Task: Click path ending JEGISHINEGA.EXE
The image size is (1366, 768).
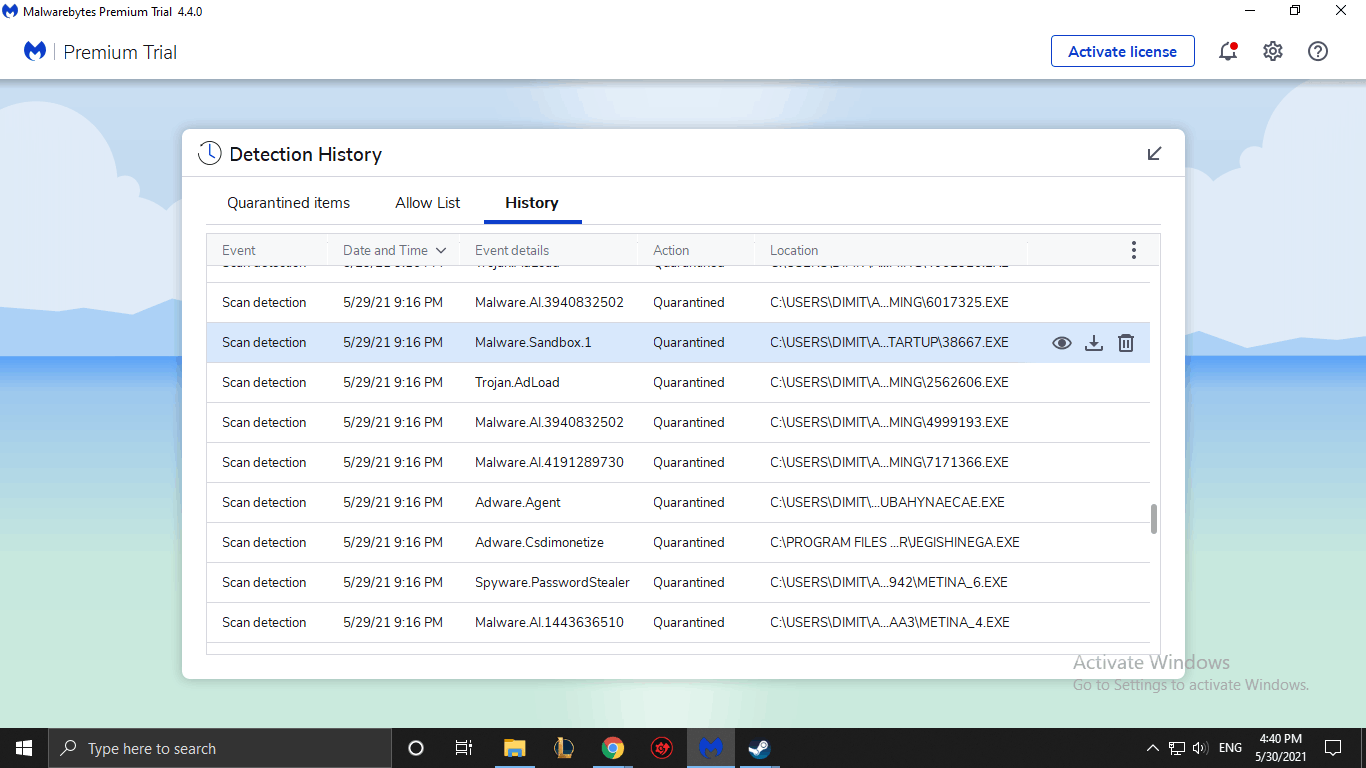Action: 895,542
